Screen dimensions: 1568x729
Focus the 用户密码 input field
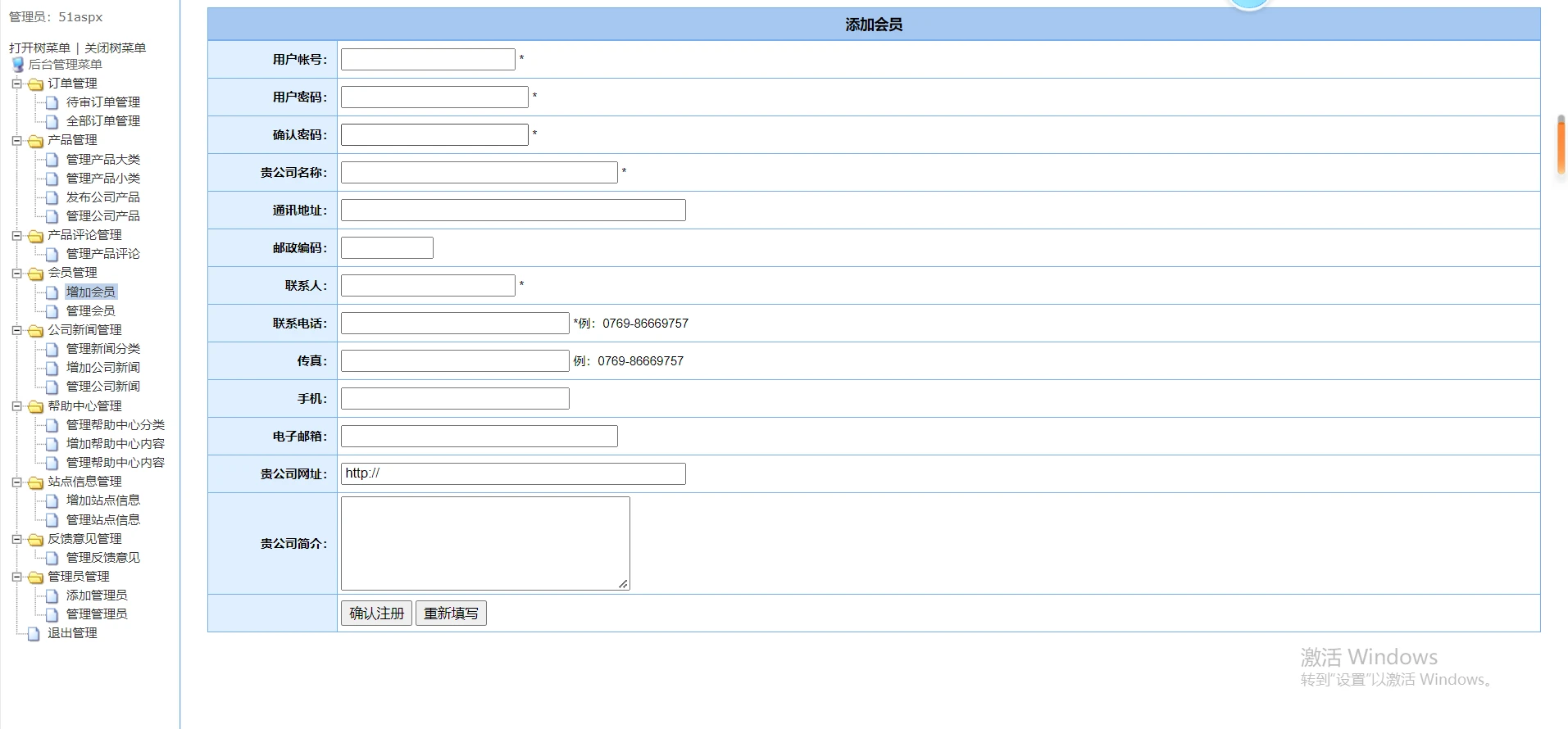click(434, 97)
